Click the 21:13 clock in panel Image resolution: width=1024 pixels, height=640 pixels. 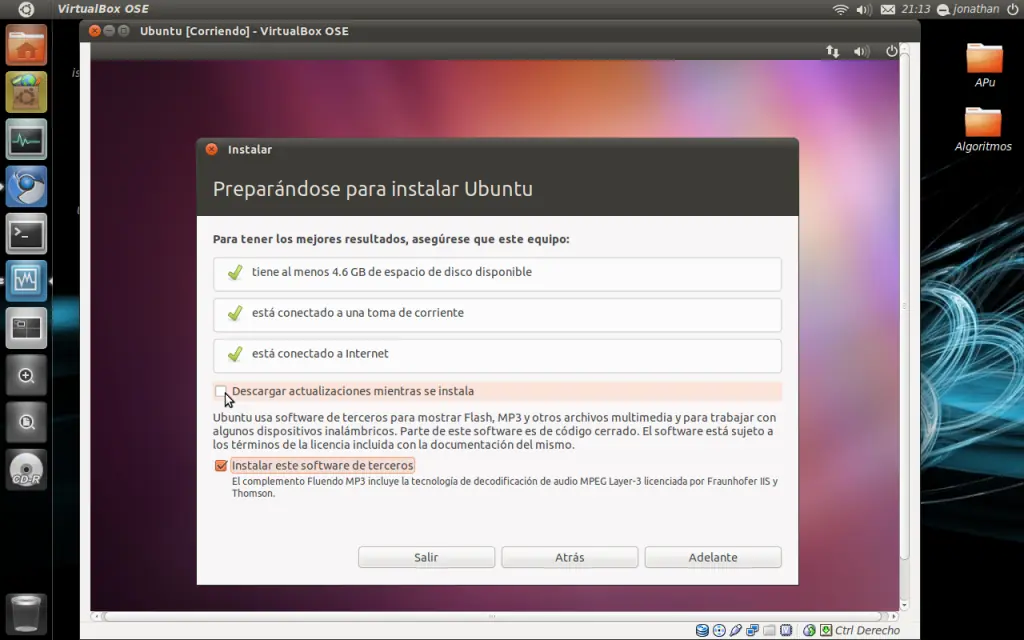916,9
